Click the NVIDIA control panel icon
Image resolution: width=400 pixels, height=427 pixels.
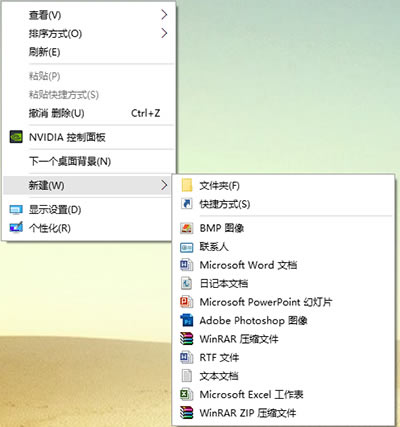click(16, 137)
